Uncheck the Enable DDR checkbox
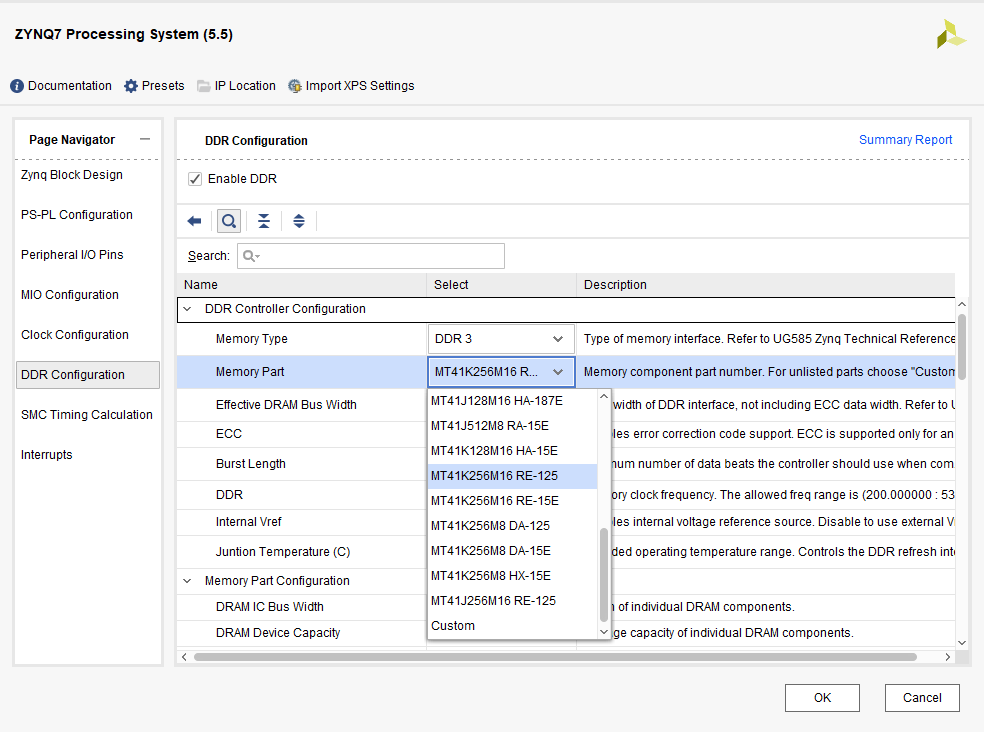The height and width of the screenshot is (732, 984). point(195,179)
